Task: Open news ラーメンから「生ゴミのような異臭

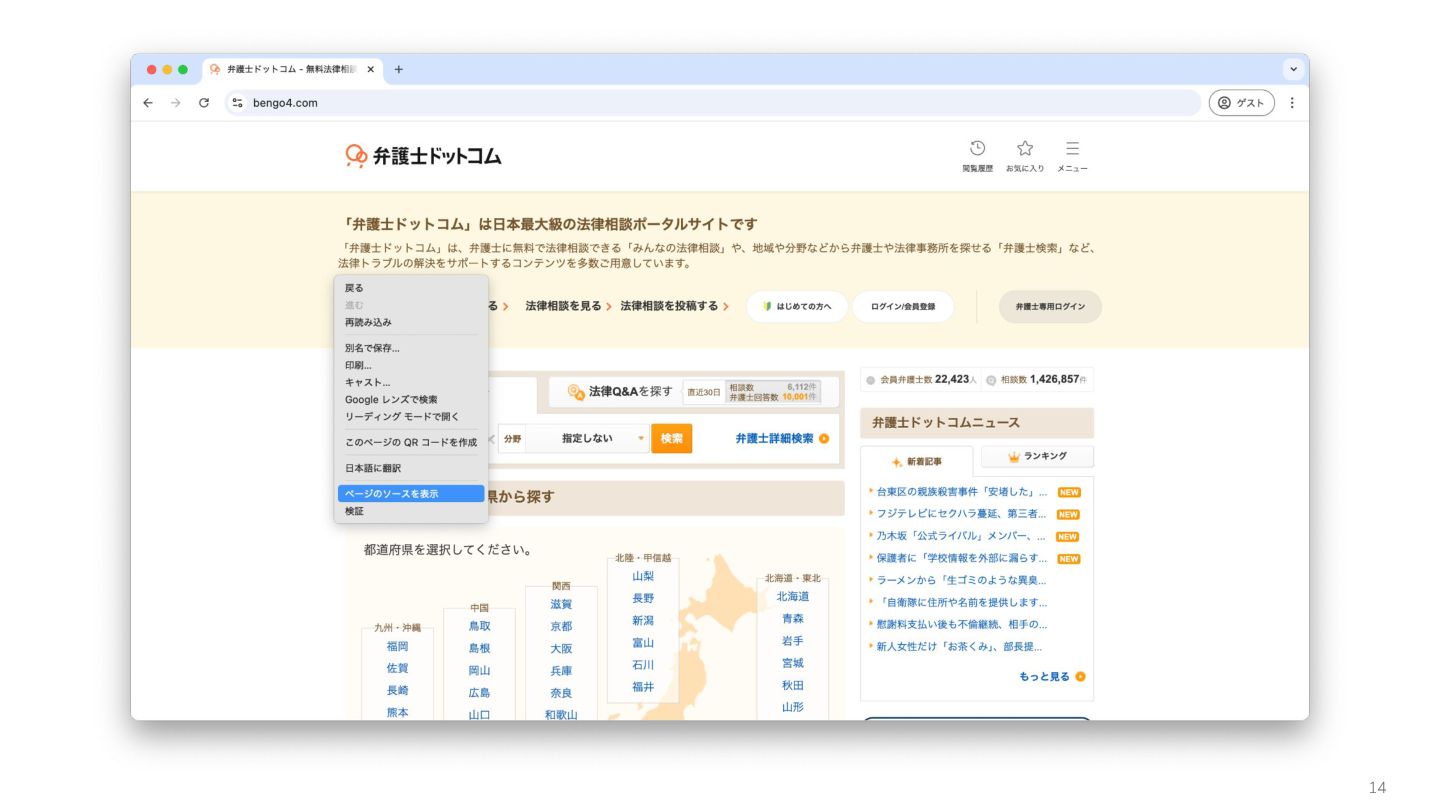Action: coord(961,580)
